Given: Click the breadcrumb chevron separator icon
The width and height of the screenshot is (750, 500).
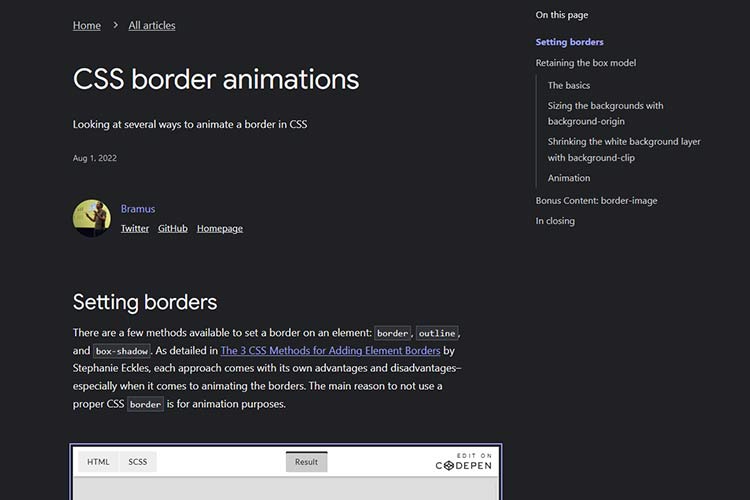Looking at the screenshot, I should click(115, 25).
